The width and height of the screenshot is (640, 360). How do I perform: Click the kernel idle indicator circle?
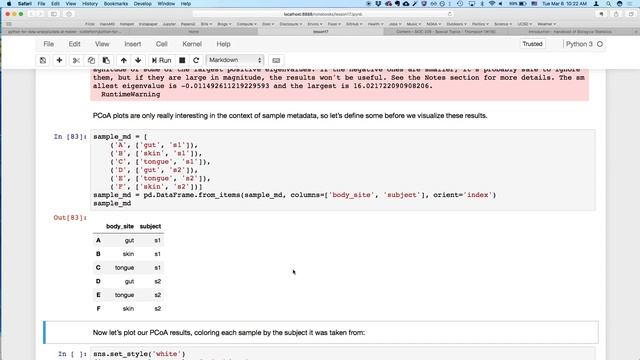coord(600,44)
